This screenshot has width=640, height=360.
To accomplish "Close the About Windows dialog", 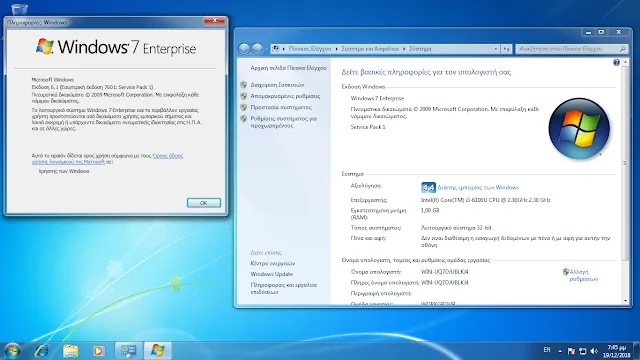I will tap(214, 20).
